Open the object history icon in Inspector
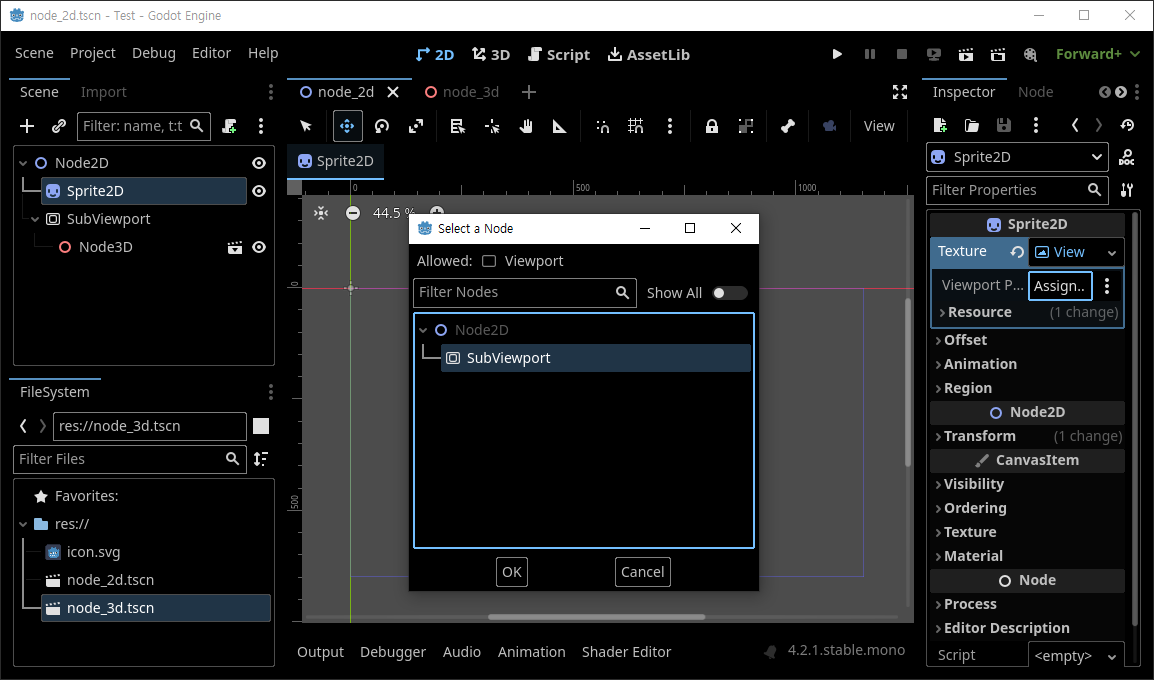 point(1127,125)
